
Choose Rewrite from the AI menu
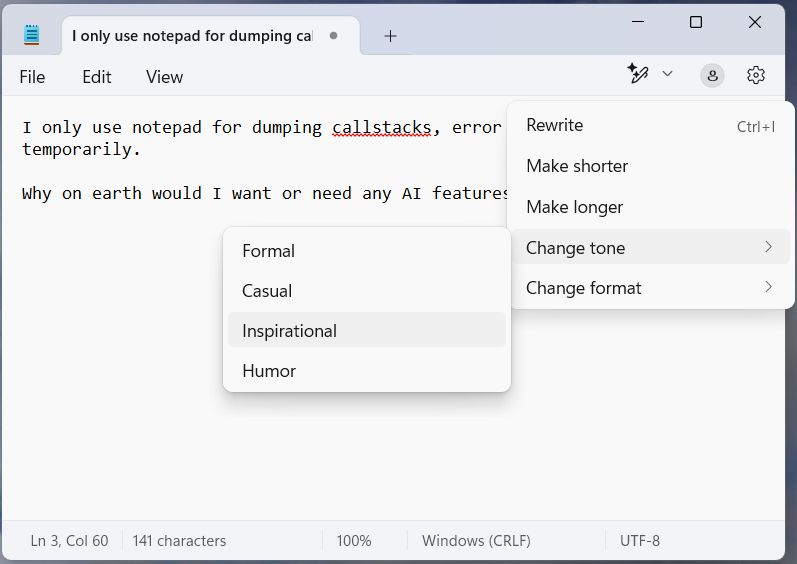point(651,126)
